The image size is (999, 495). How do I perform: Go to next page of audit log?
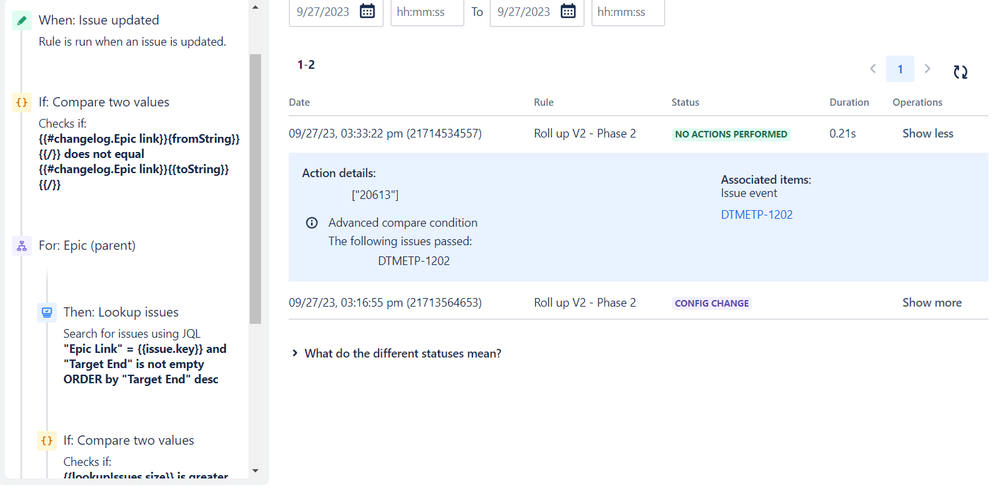point(928,69)
